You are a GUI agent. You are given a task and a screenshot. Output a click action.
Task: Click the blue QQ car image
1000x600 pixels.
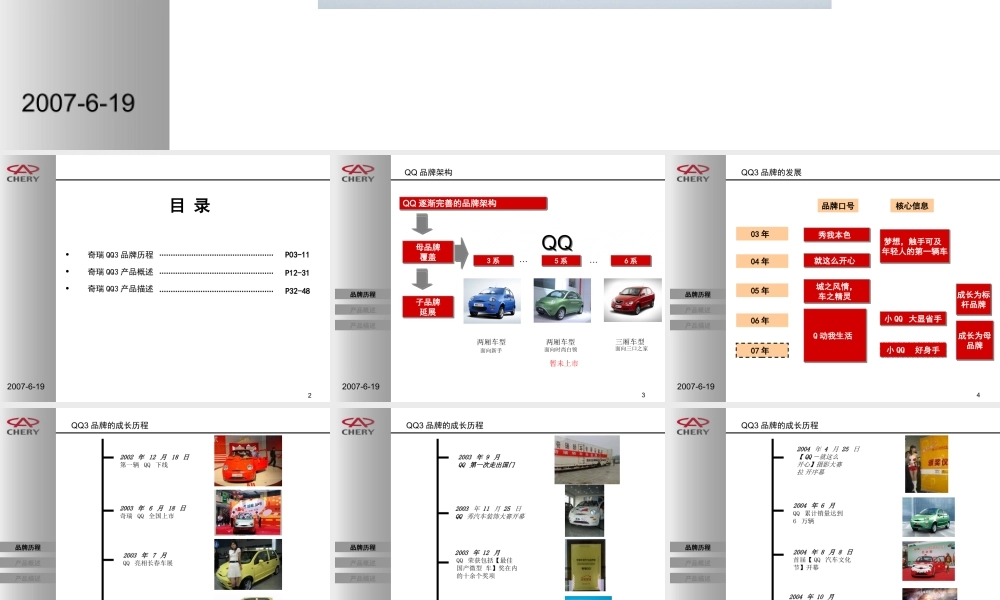tap(492, 301)
